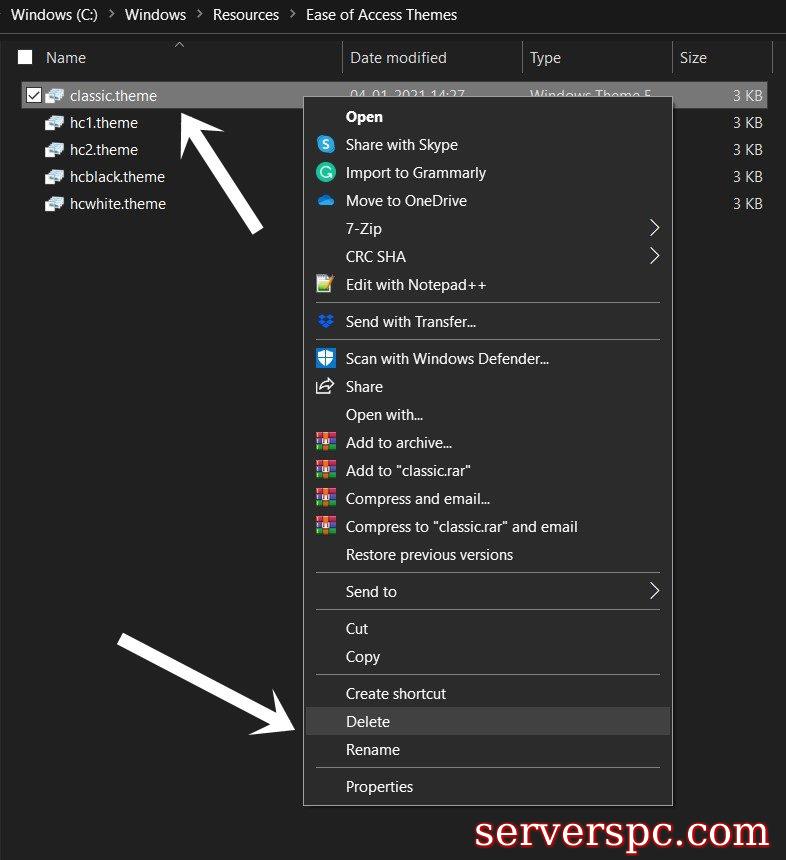Click the hcblack.theme file icon
The height and width of the screenshot is (860, 786).
pos(54,177)
